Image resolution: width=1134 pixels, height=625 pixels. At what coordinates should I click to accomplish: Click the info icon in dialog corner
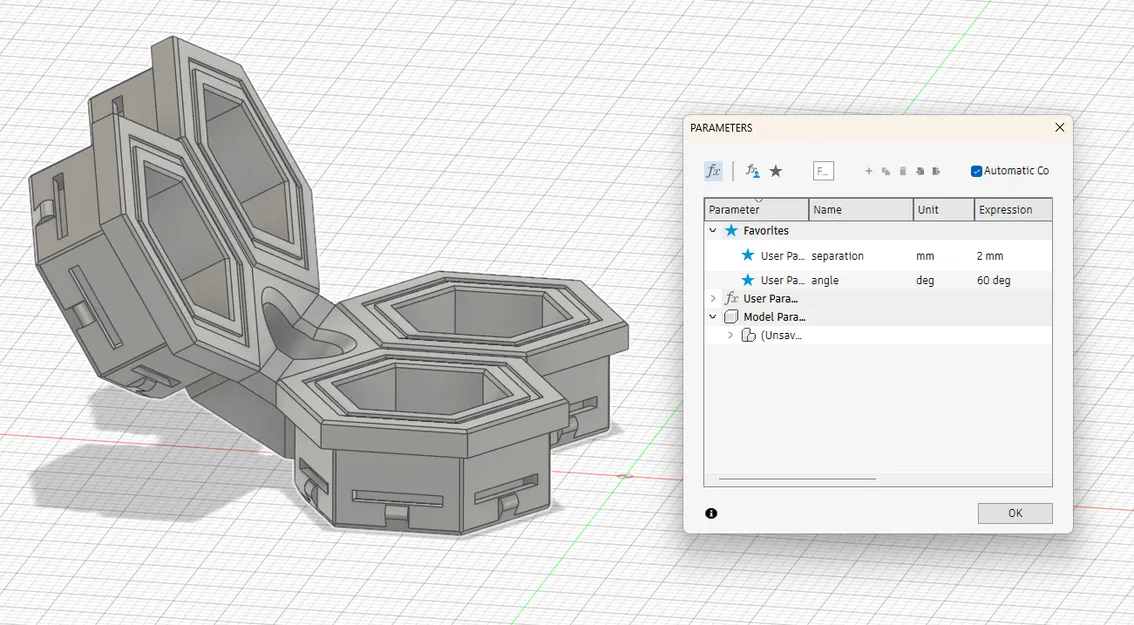coord(711,512)
